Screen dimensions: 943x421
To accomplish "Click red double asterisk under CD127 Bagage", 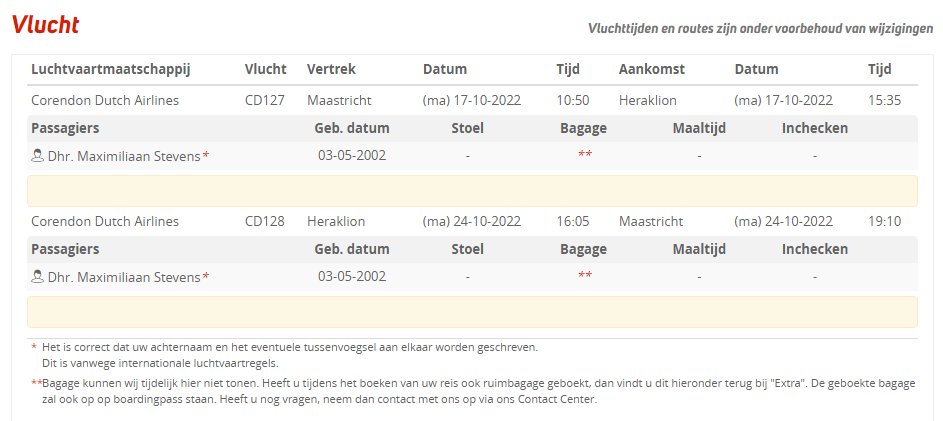I will pos(584,156).
